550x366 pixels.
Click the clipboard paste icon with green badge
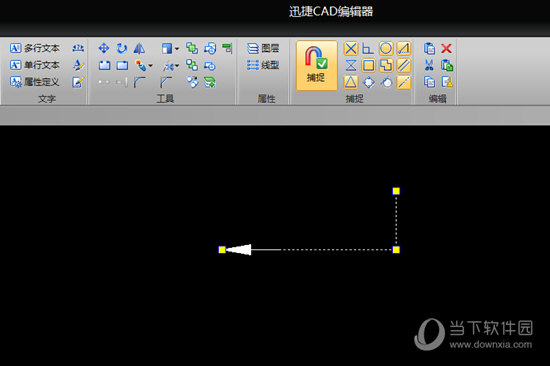point(447,65)
